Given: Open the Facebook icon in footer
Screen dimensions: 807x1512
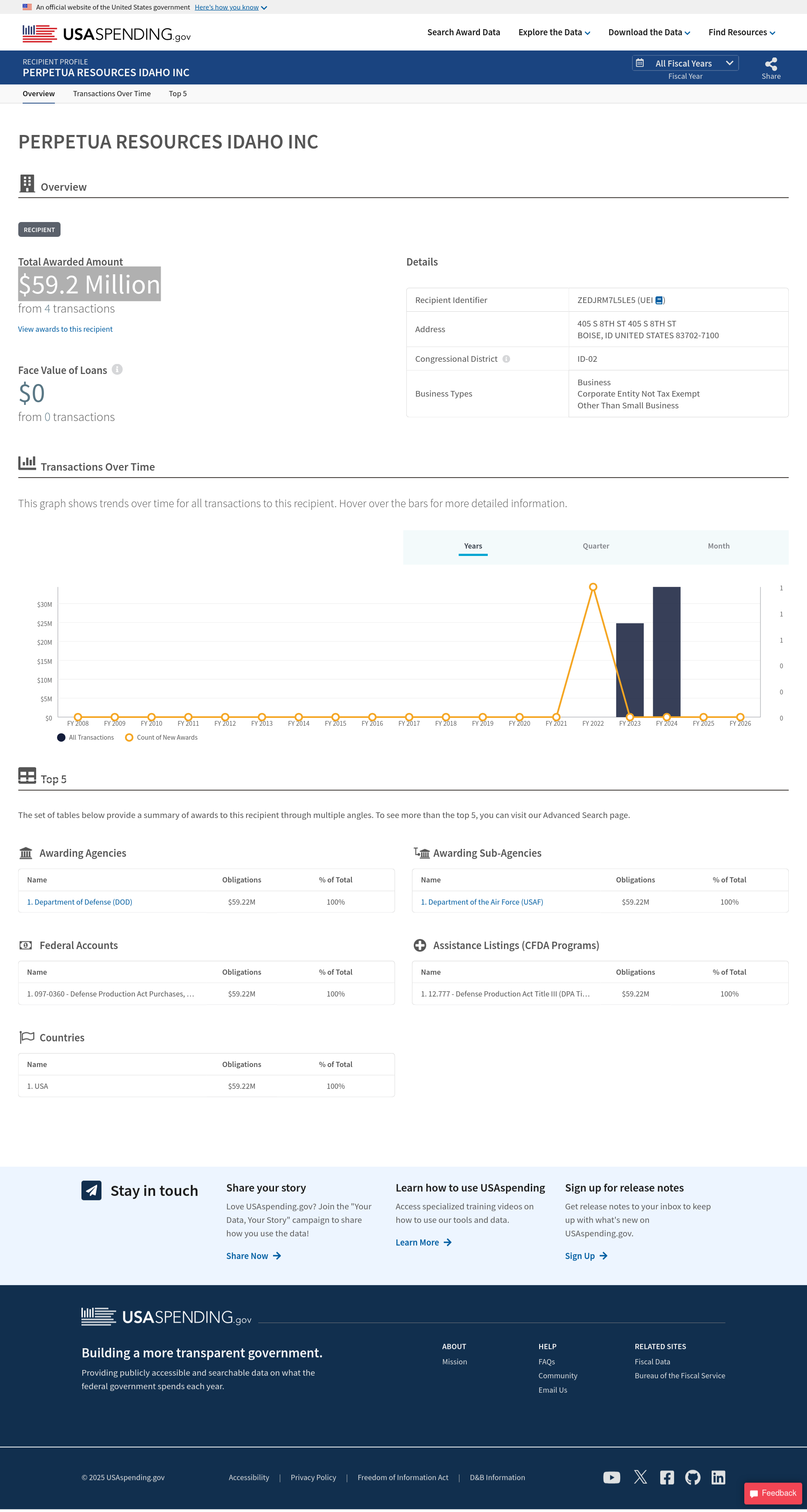Looking at the screenshot, I should pyautogui.click(x=667, y=1477).
